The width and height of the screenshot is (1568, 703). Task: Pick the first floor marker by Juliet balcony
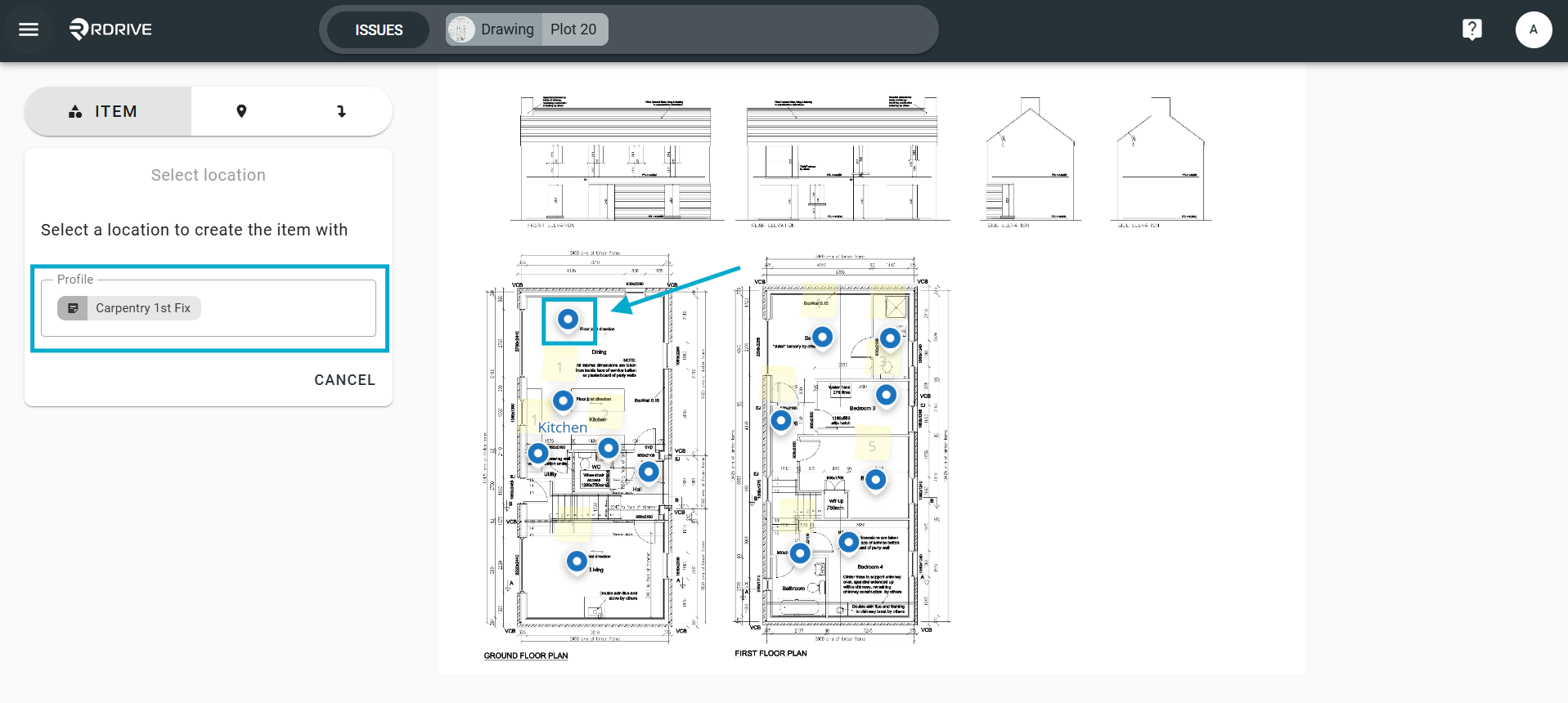[x=822, y=336]
